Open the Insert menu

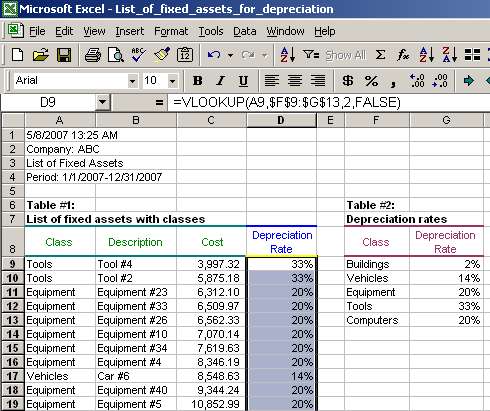click(x=130, y=31)
